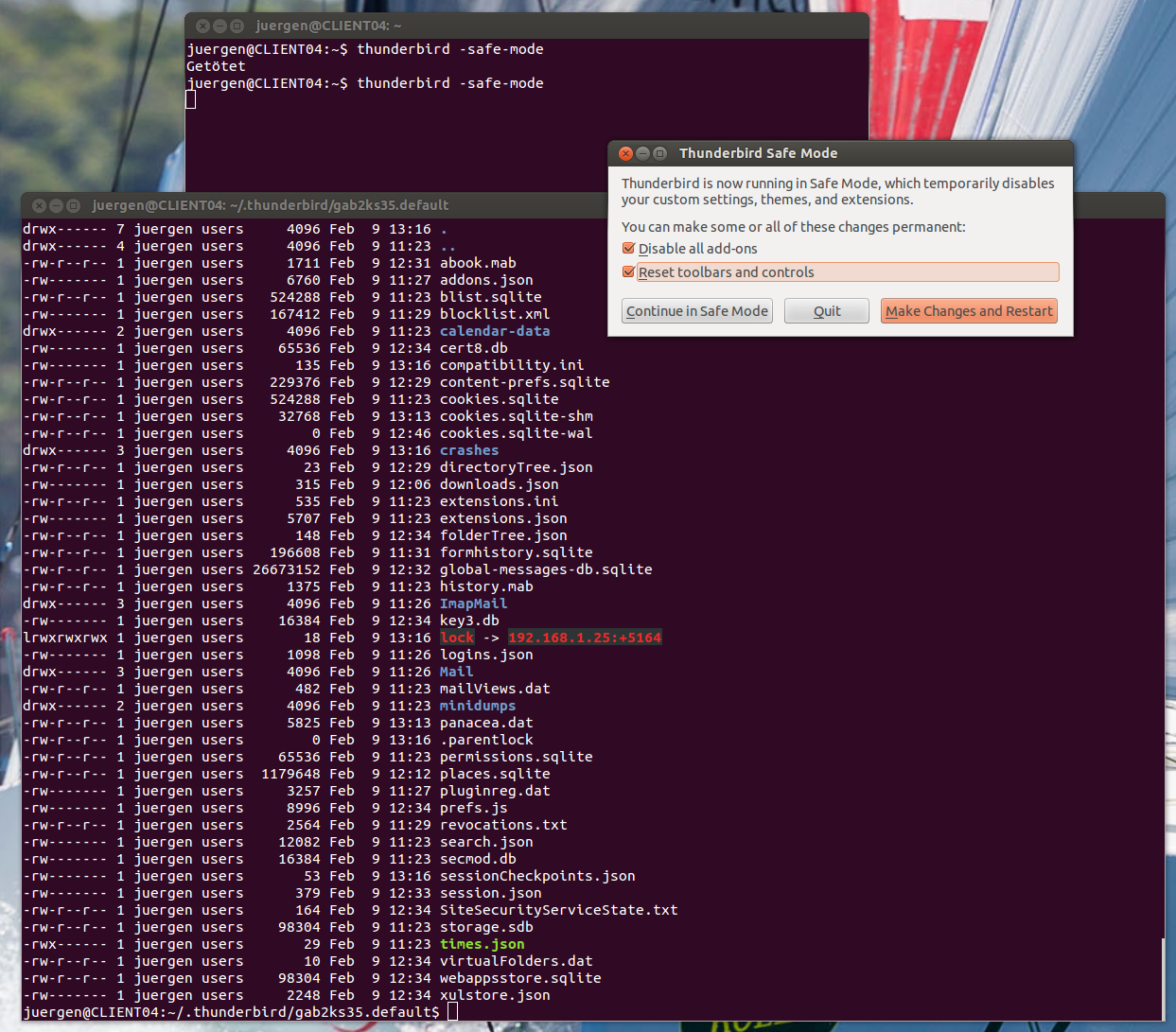Click the logins.json filename
1176x1032 pixels.
pyautogui.click(x=486, y=655)
